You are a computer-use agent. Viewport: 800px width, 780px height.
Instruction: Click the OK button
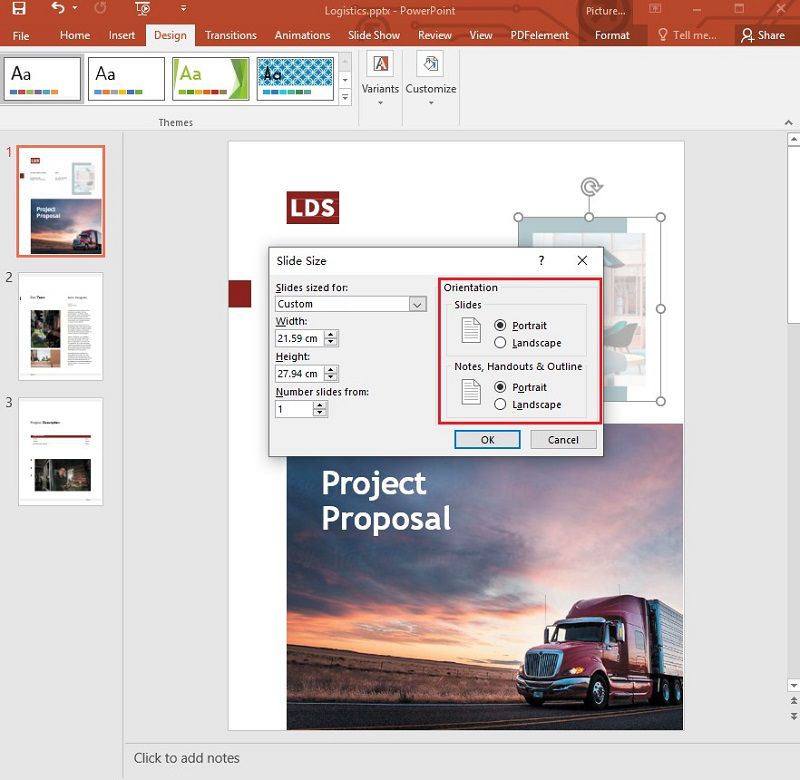(487, 439)
